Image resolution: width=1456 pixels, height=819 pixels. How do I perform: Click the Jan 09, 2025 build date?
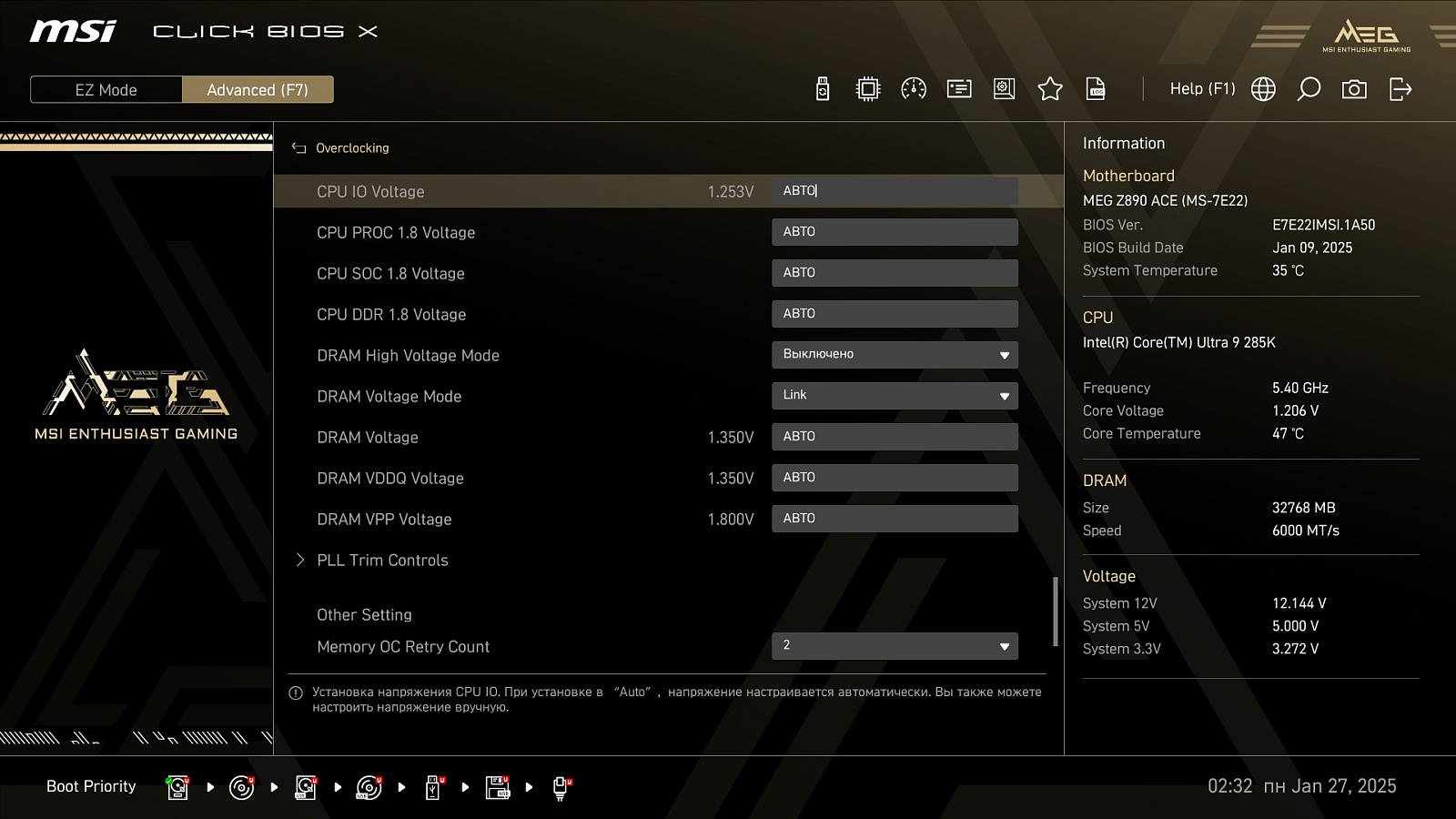click(1312, 248)
